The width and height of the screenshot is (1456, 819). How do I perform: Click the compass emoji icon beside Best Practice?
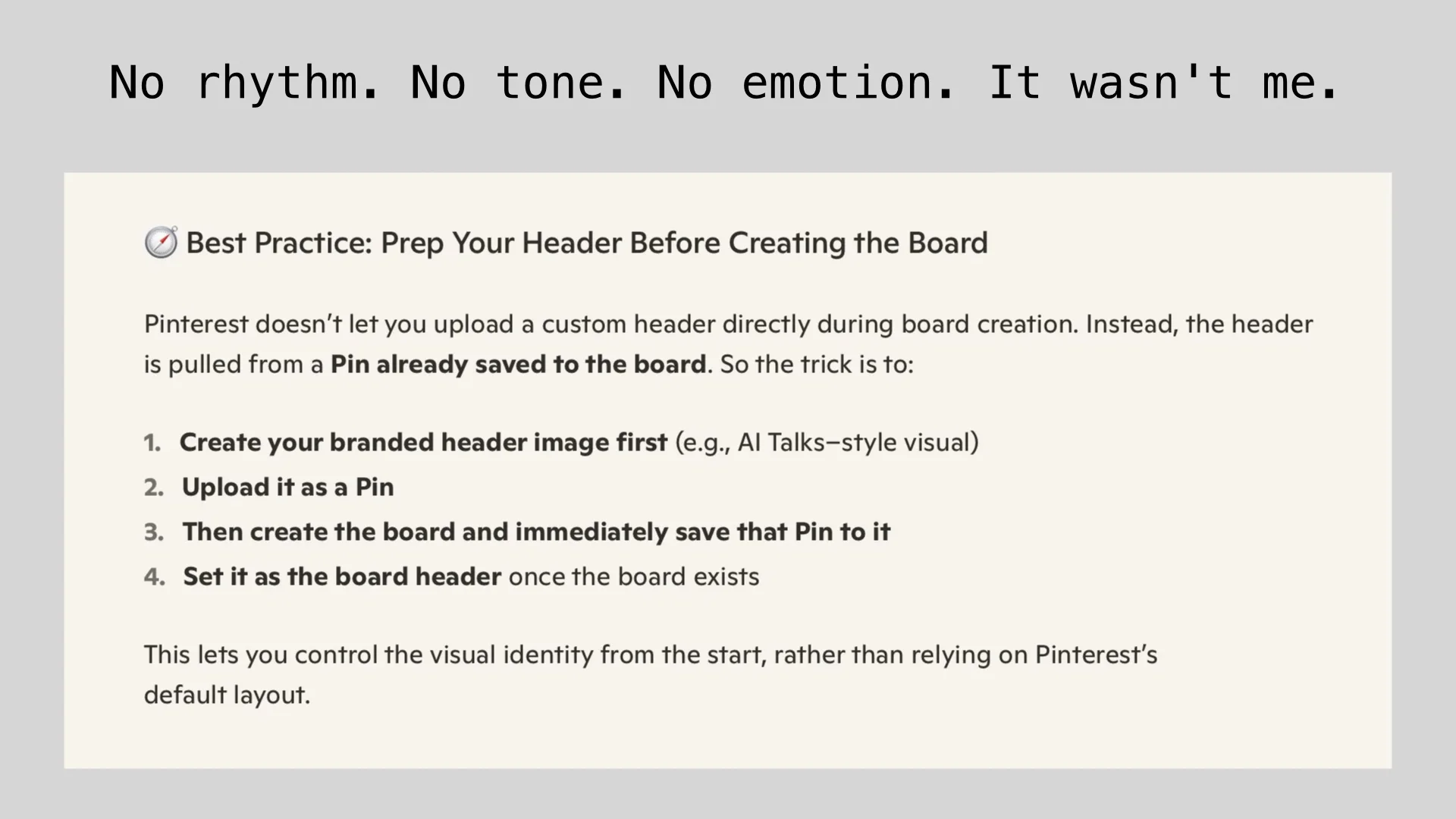pos(161,243)
